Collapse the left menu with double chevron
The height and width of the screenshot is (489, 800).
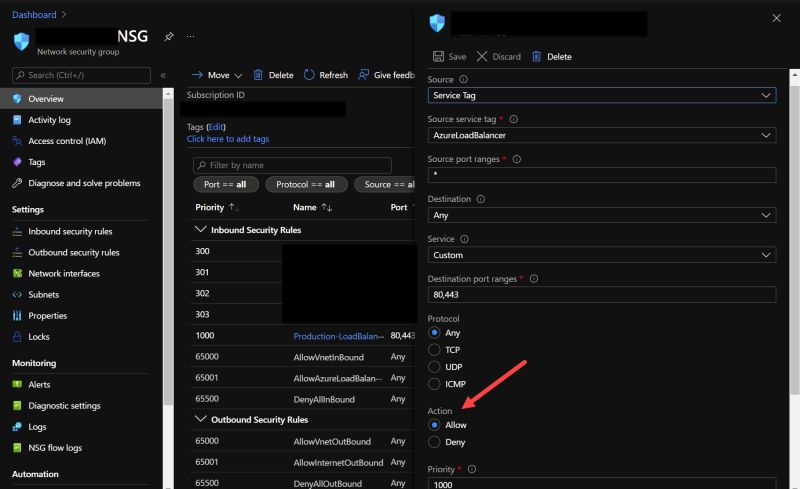[x=163, y=75]
